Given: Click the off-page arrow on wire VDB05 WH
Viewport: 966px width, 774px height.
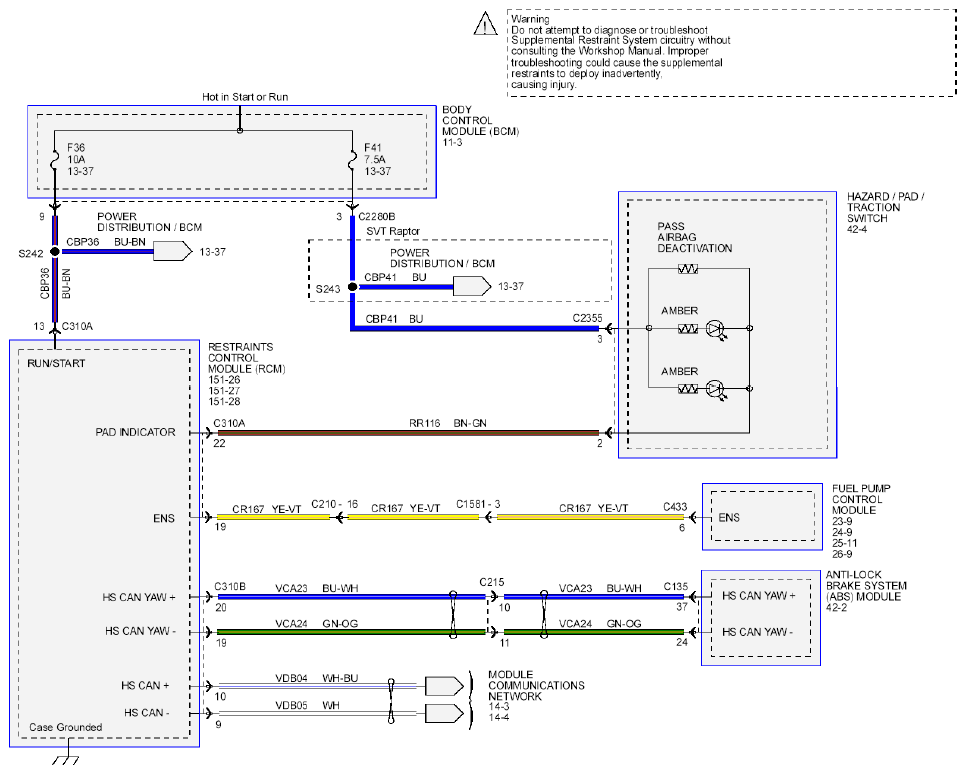Looking at the screenshot, I should 444,714.
